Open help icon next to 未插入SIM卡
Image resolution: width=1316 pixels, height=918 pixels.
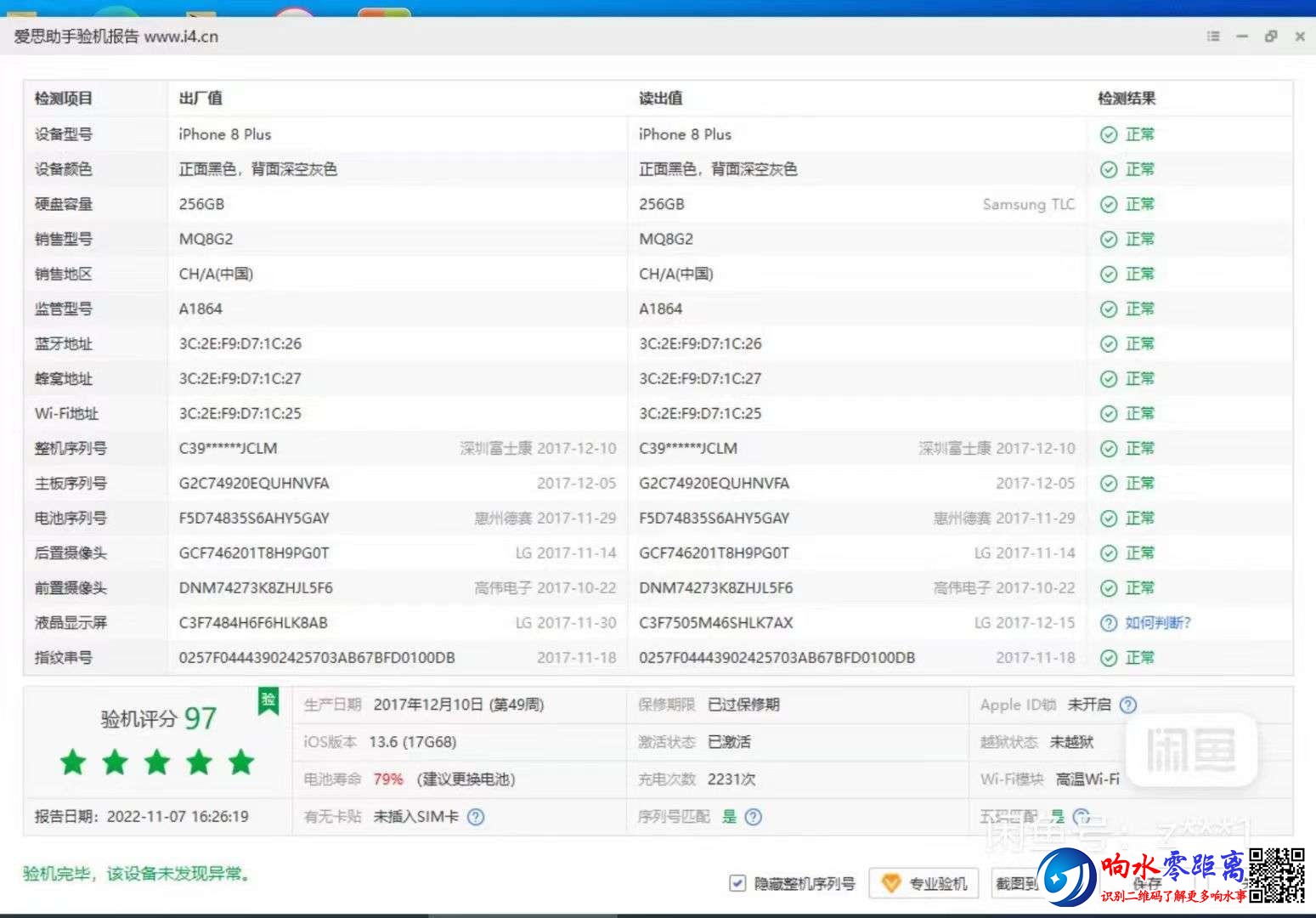pos(477,817)
